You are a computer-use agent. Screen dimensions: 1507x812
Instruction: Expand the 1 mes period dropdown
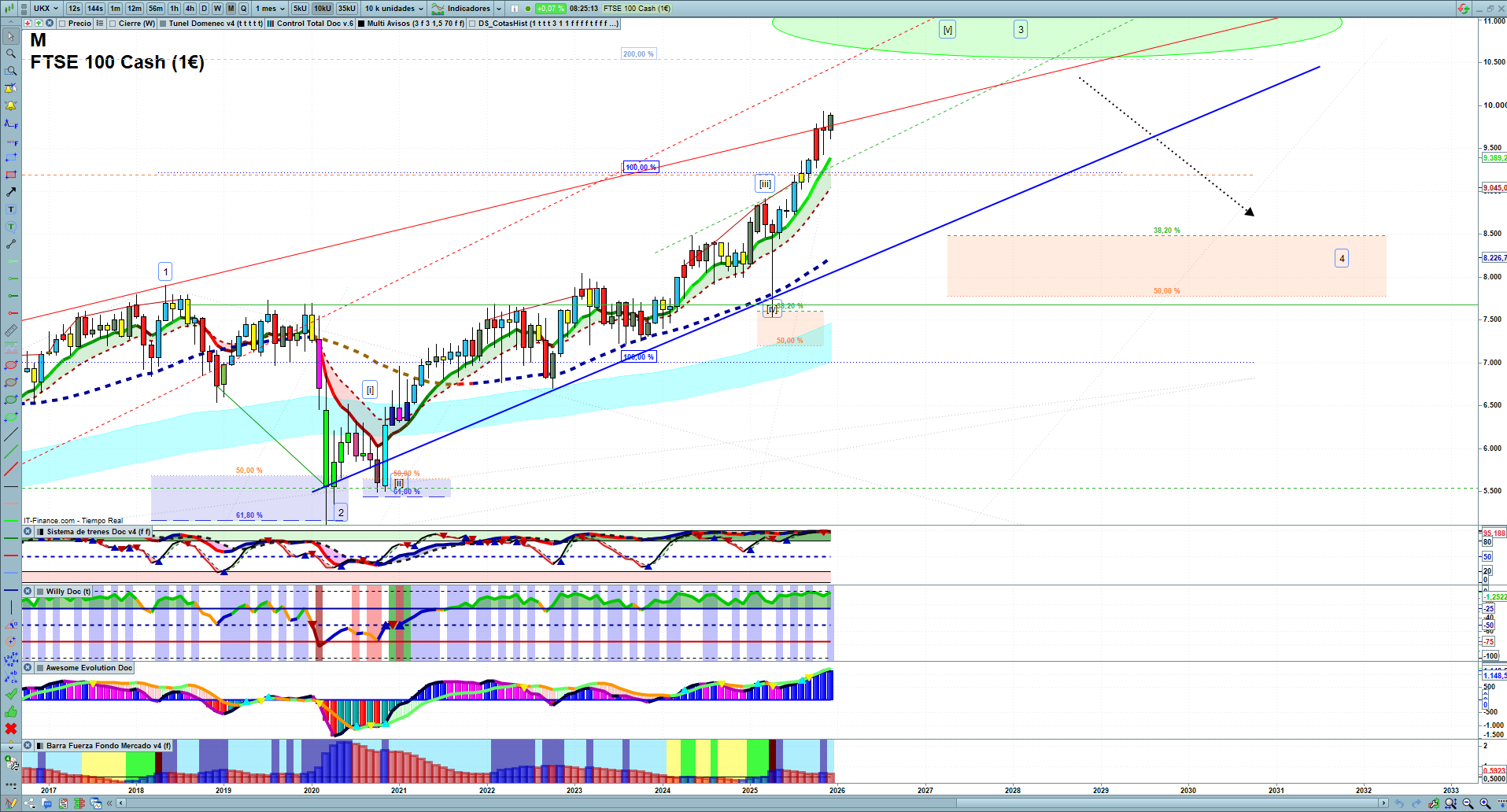[269, 9]
